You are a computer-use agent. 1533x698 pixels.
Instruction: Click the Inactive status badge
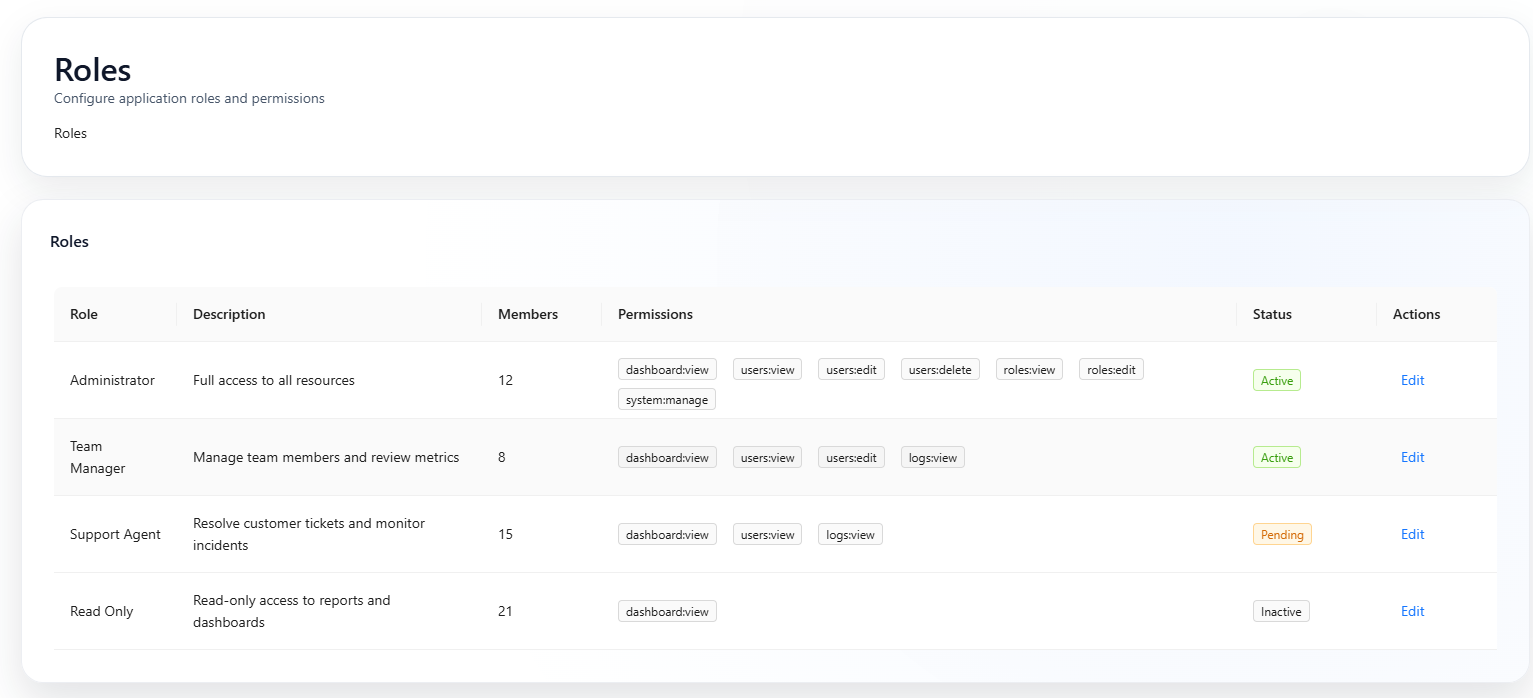(1280, 611)
